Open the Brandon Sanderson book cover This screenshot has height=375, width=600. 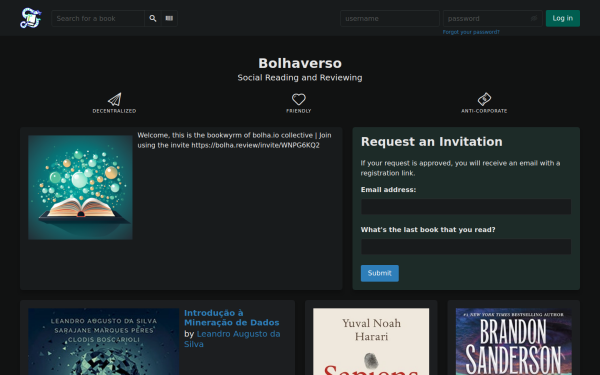click(514, 342)
